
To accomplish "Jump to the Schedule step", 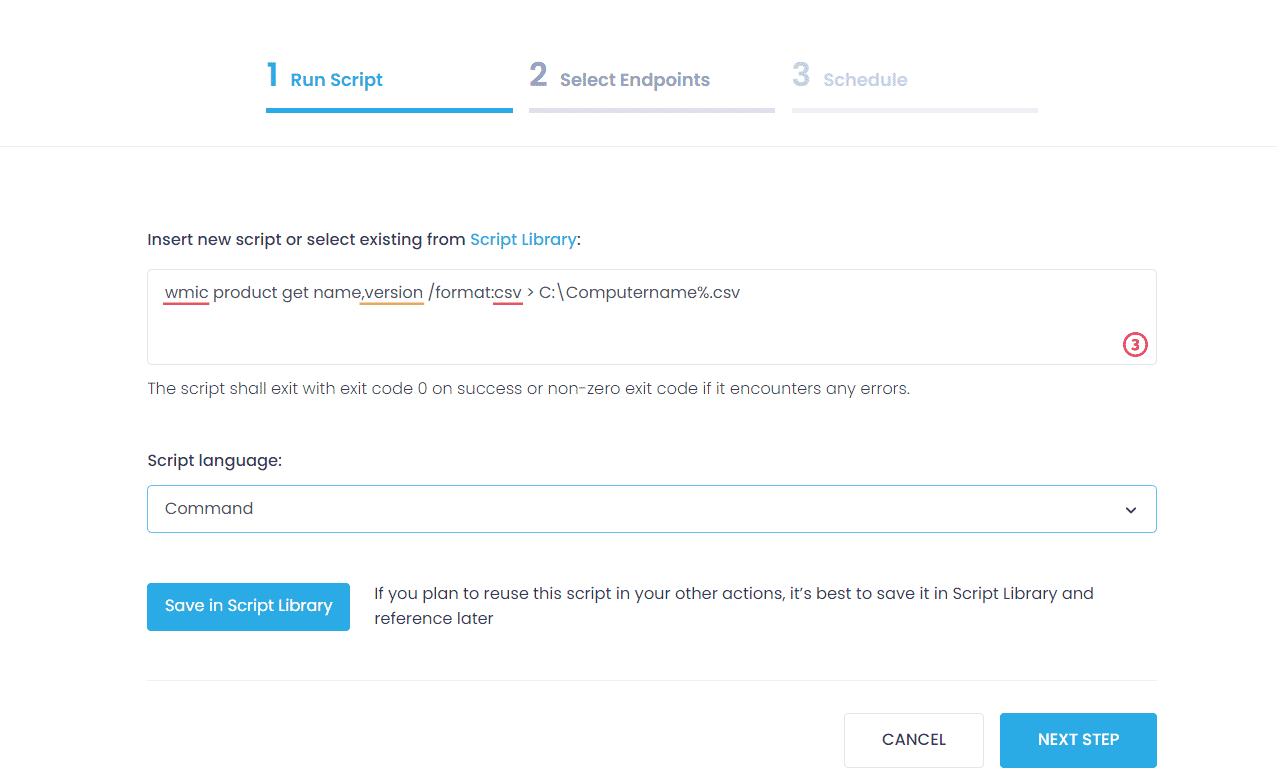I will click(866, 80).
